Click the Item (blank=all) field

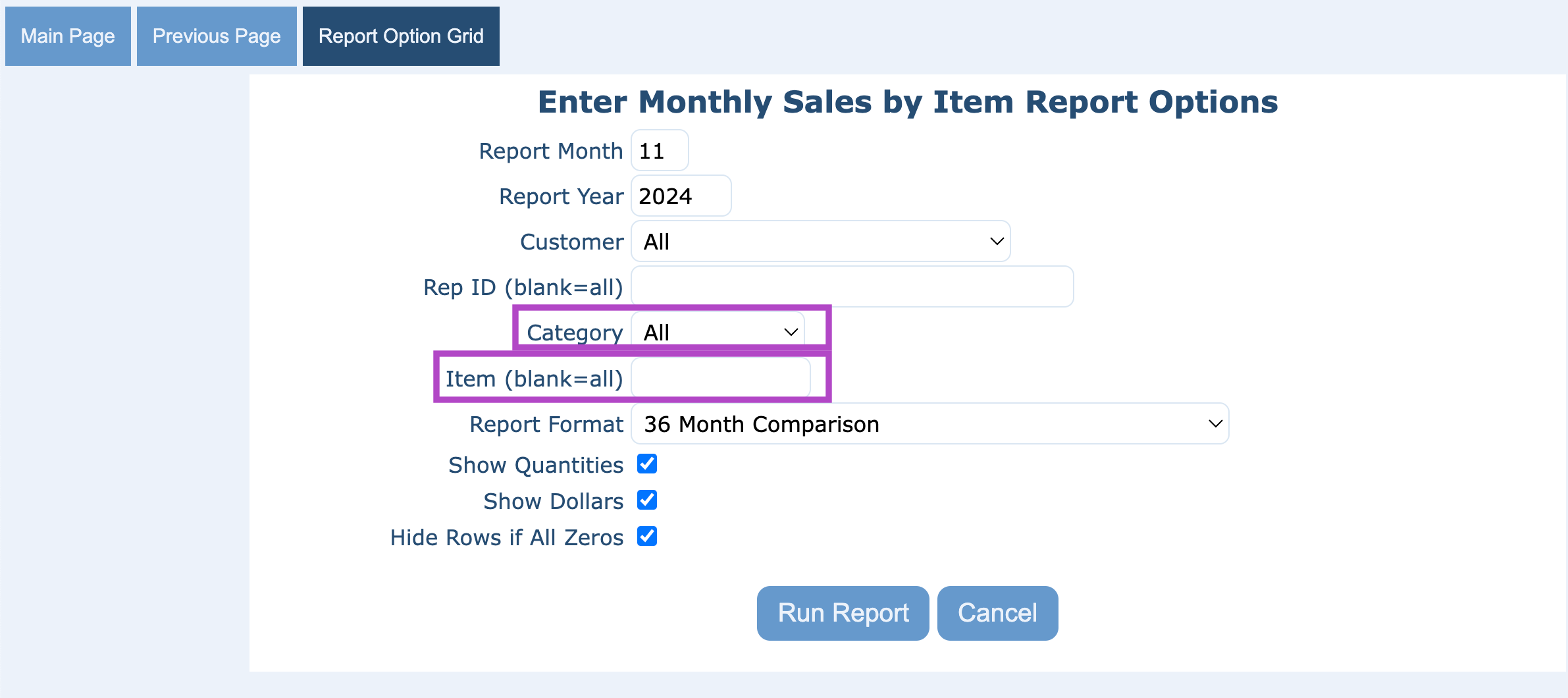pos(720,379)
